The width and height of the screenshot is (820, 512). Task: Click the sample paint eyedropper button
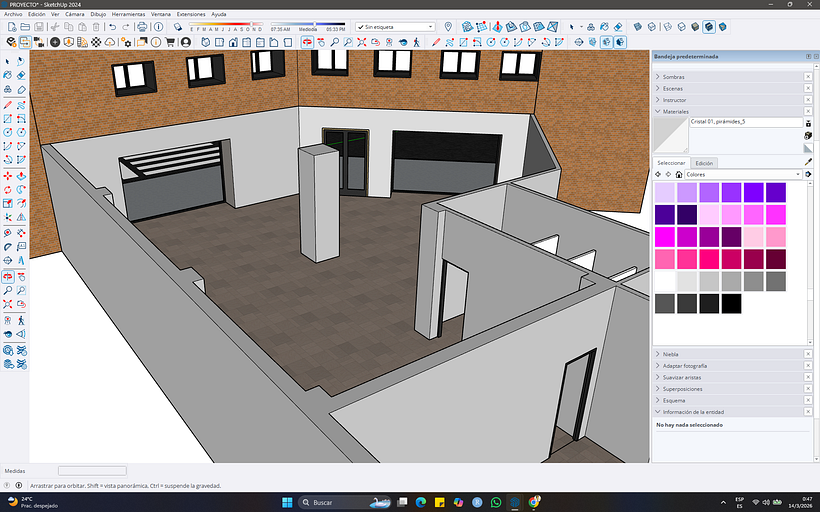tap(808, 163)
